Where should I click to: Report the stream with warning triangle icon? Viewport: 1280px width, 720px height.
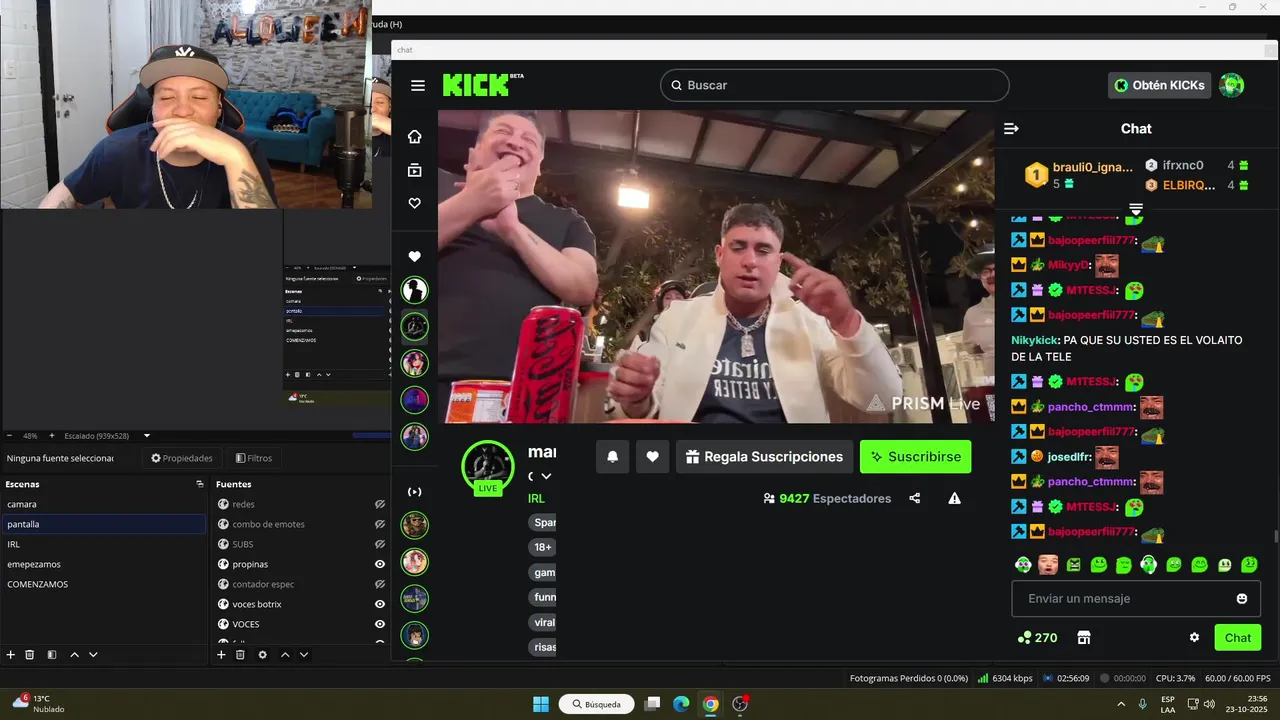point(955,498)
